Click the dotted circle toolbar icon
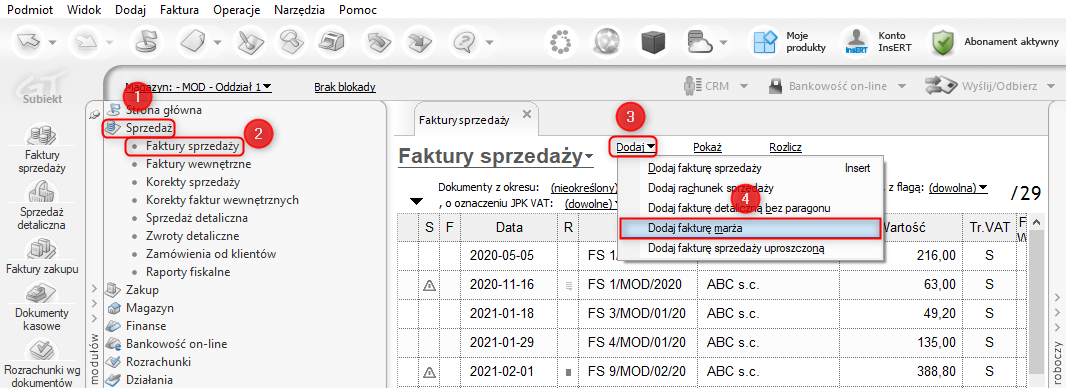The height and width of the screenshot is (388, 1066). point(562,42)
